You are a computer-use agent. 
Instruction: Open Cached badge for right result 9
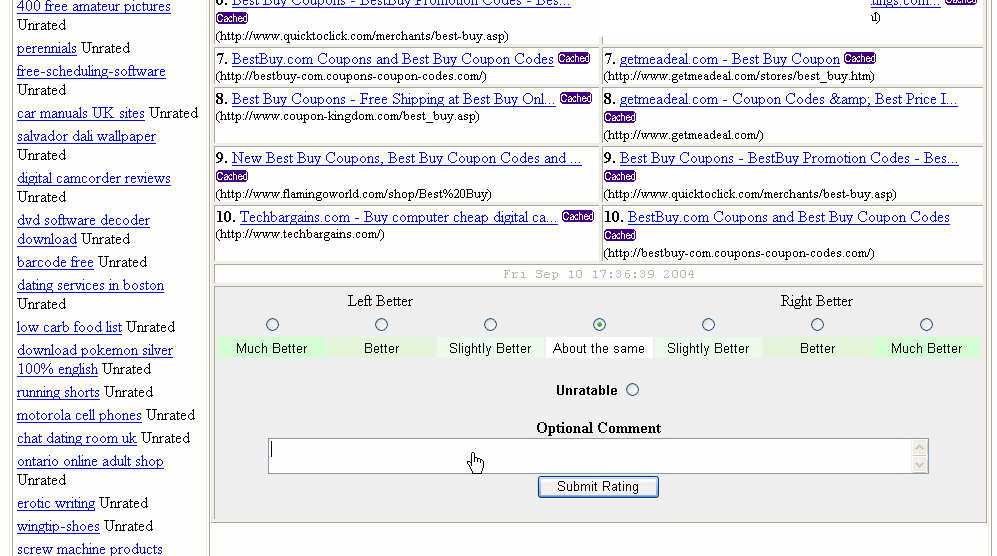coord(620,176)
